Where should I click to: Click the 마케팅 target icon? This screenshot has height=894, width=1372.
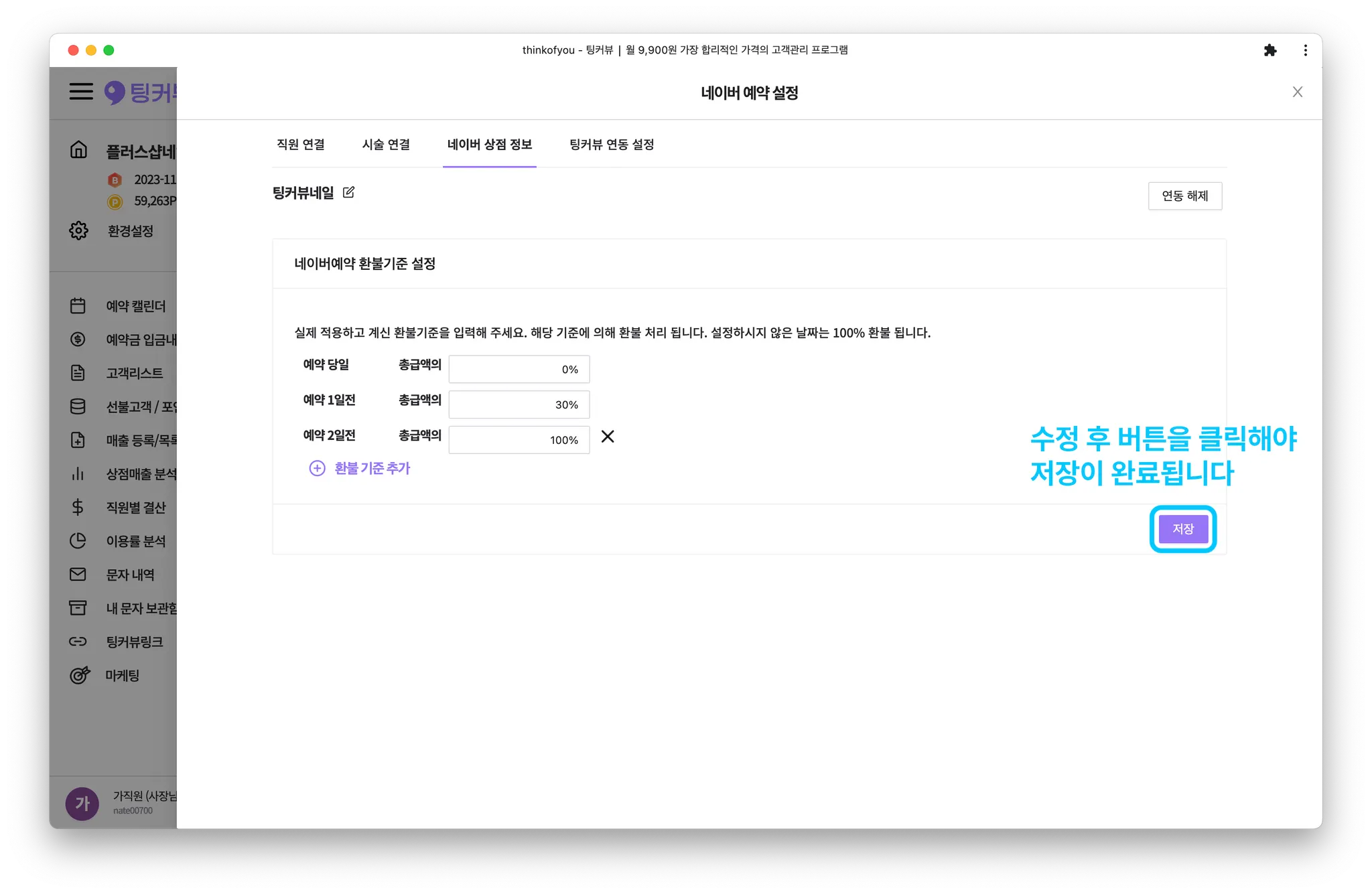coord(79,675)
